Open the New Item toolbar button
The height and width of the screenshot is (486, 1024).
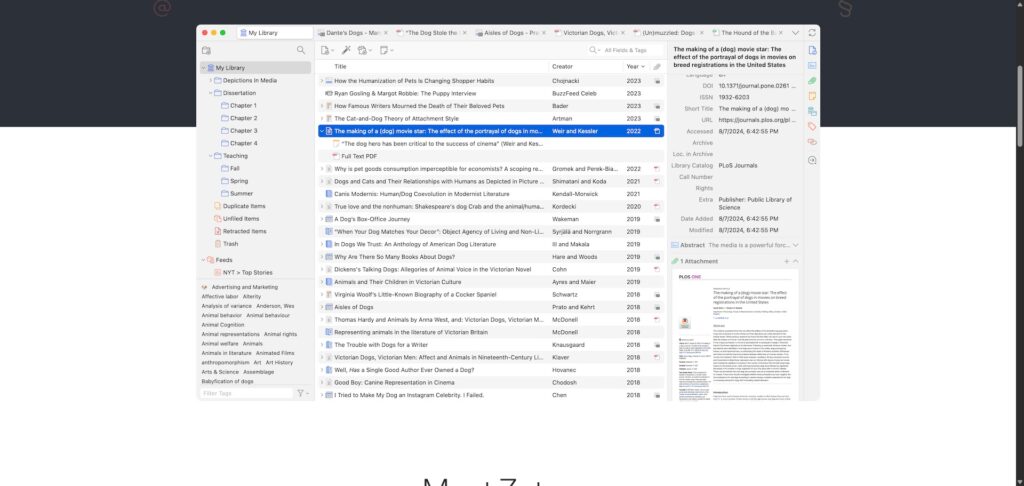(327, 50)
